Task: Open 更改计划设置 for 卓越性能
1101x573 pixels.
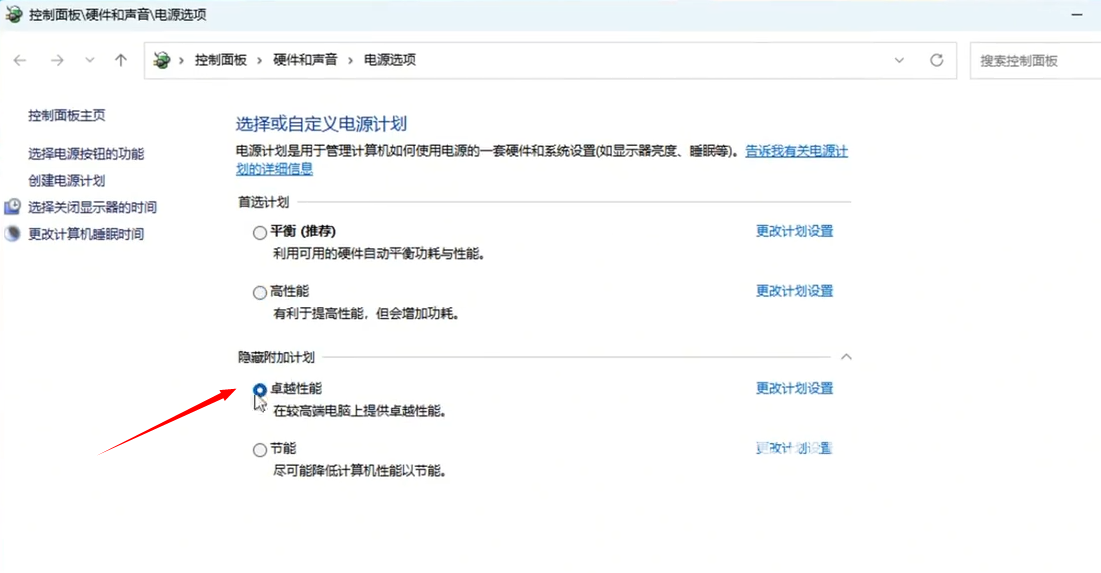Action: [x=794, y=388]
